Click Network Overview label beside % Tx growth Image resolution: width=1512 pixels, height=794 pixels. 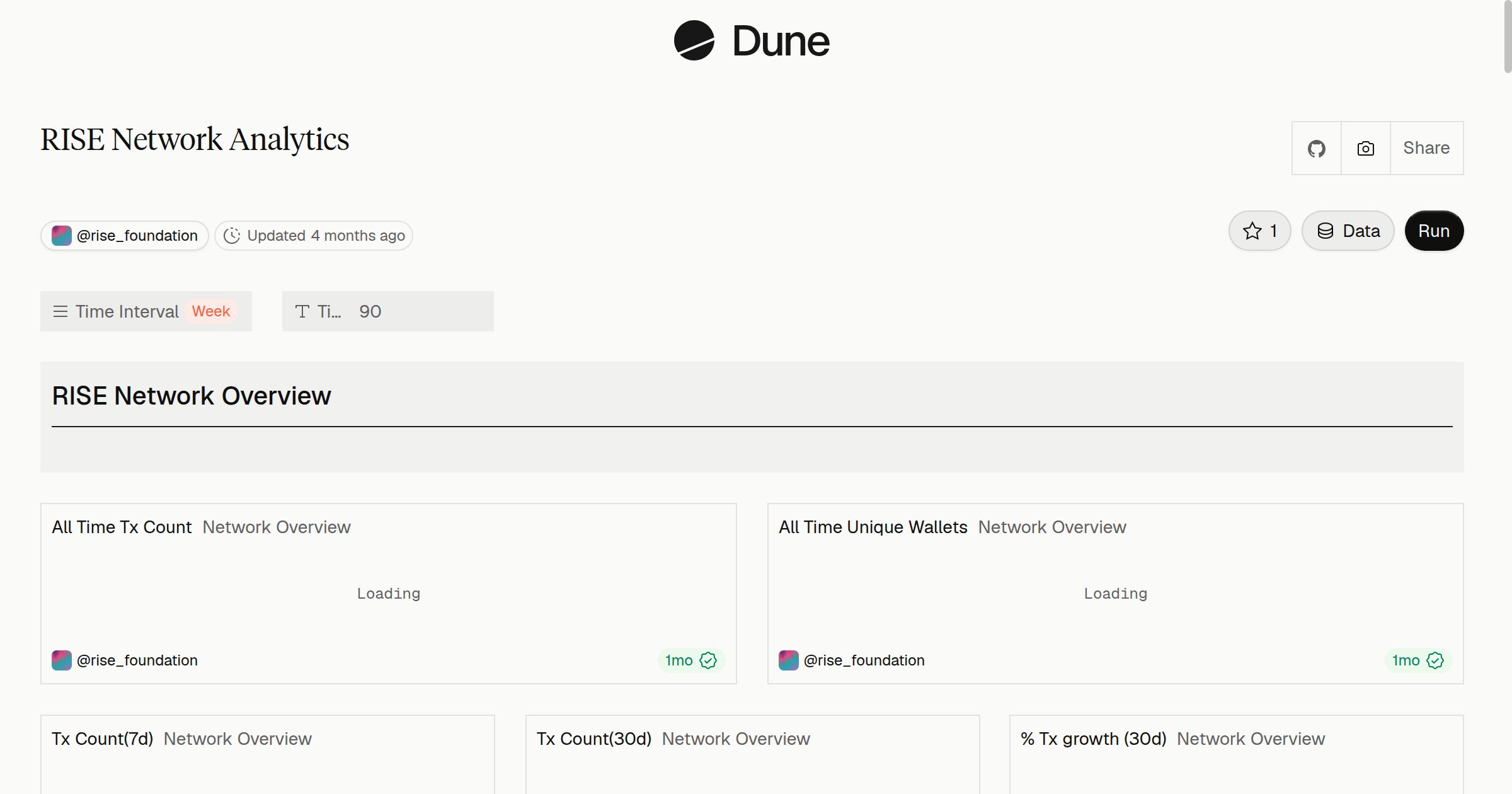(1251, 739)
